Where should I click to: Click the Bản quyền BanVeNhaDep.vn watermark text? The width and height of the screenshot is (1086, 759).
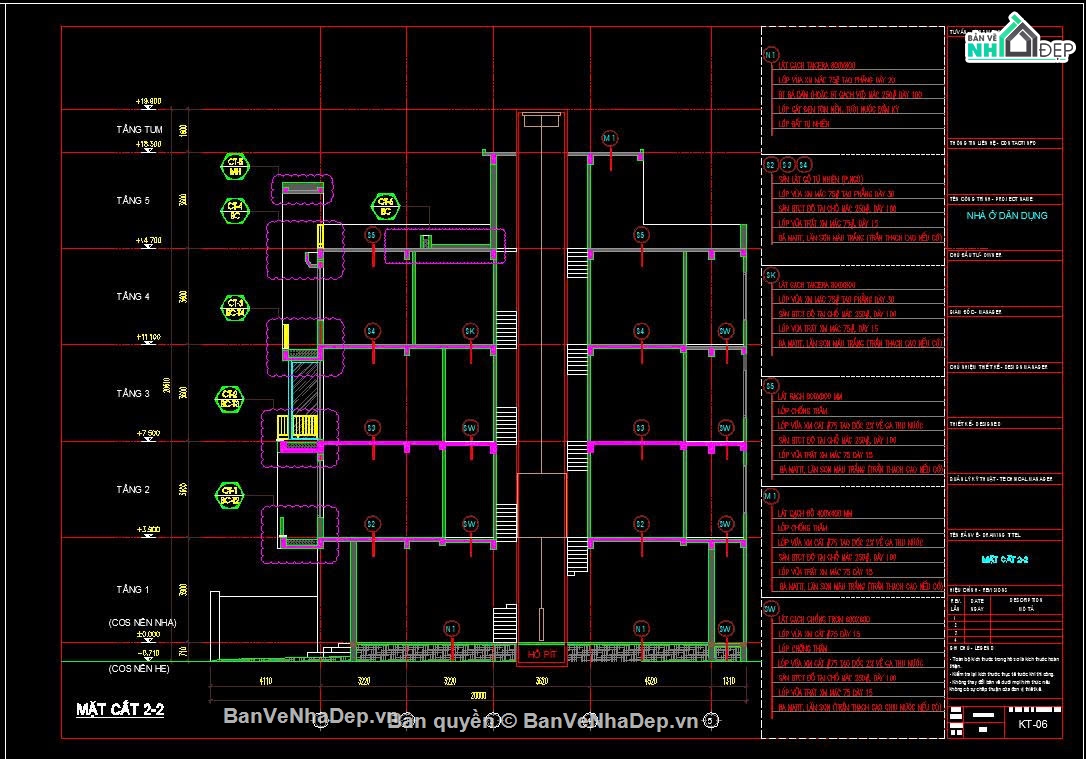coord(543,721)
